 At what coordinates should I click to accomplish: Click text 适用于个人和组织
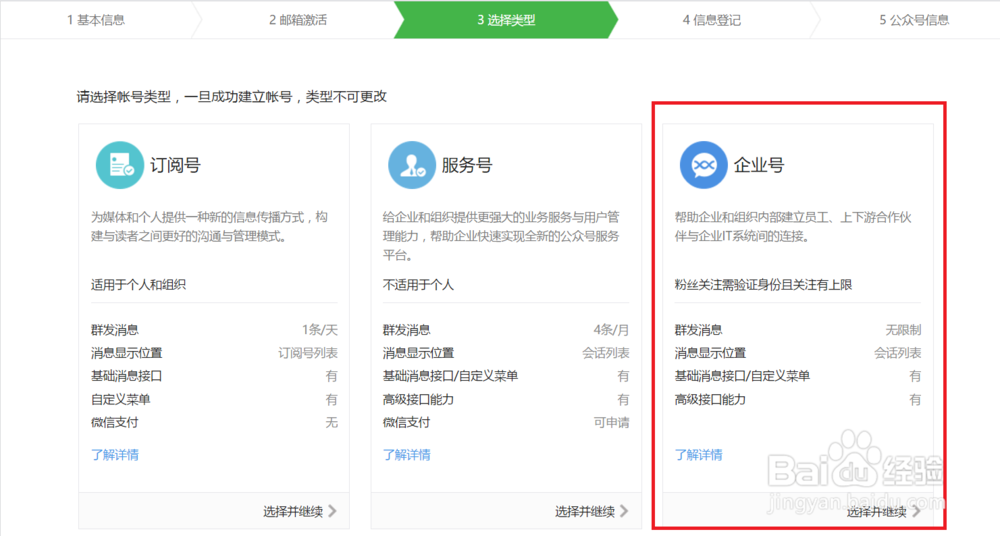138,285
